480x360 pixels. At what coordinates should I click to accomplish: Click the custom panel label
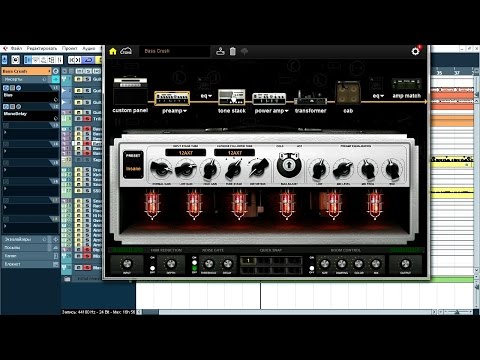pyautogui.click(x=130, y=110)
